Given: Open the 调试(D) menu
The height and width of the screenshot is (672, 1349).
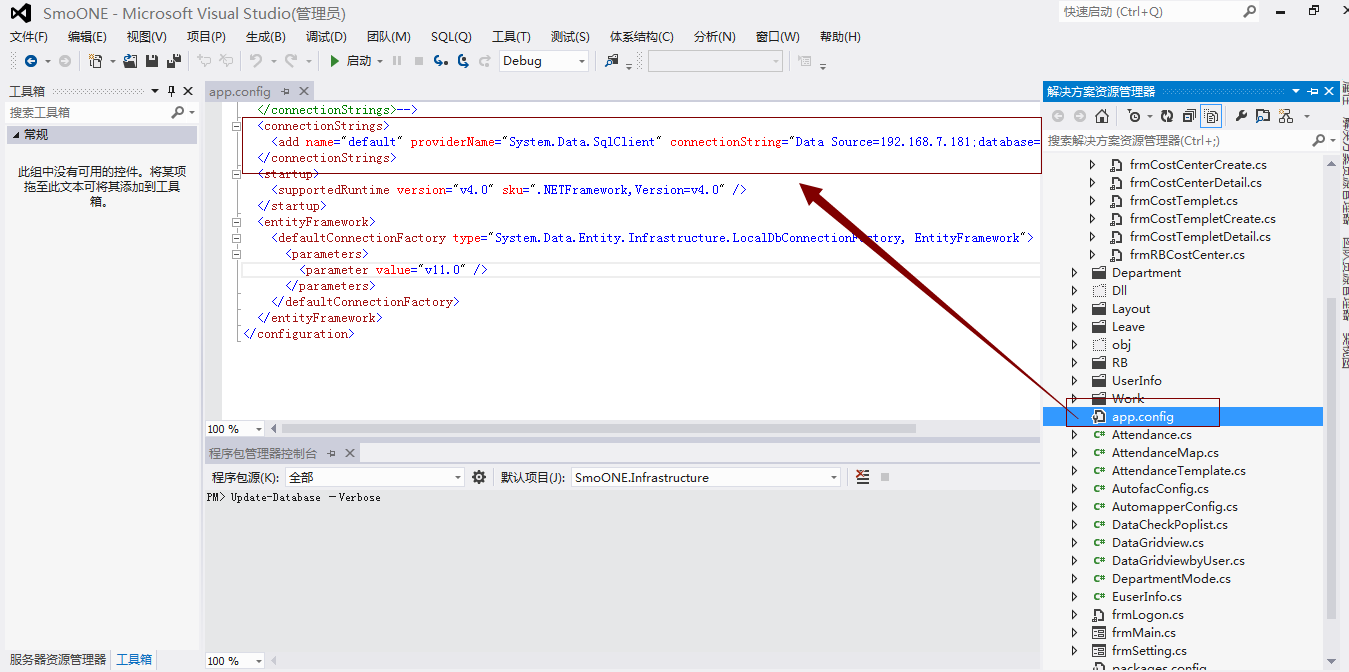Looking at the screenshot, I should tap(326, 37).
